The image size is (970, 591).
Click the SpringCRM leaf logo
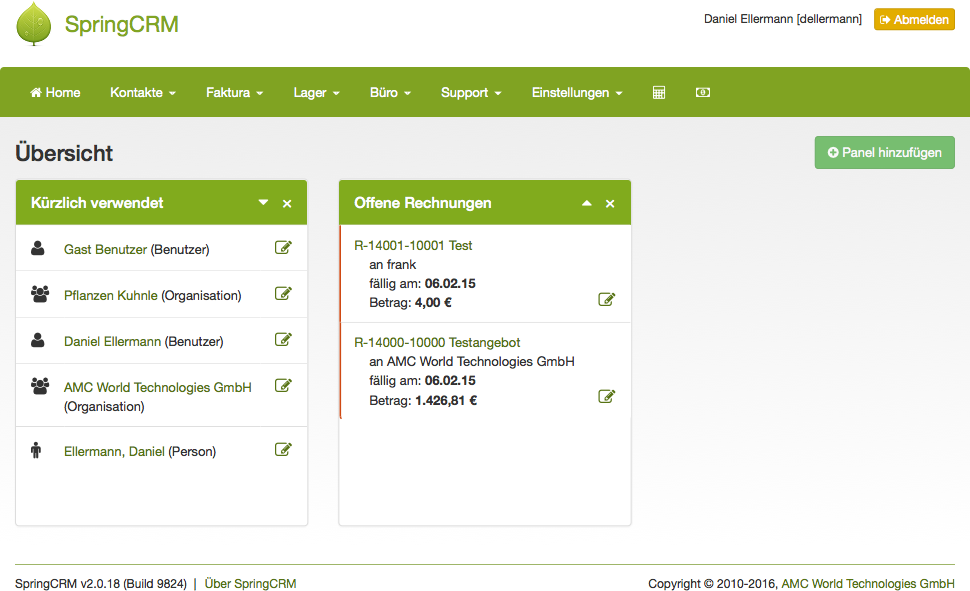(33, 24)
